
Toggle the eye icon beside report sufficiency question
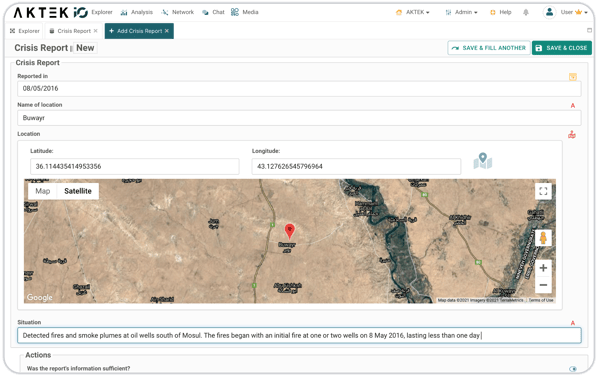click(573, 369)
